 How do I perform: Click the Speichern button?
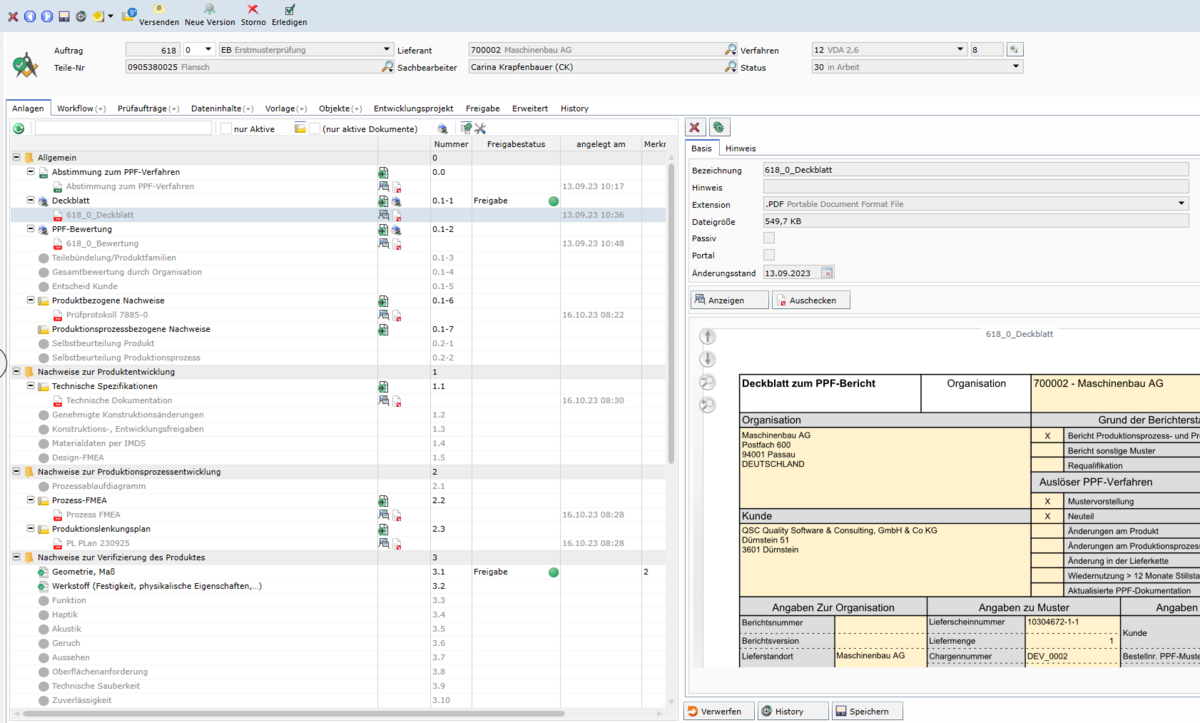[867, 711]
